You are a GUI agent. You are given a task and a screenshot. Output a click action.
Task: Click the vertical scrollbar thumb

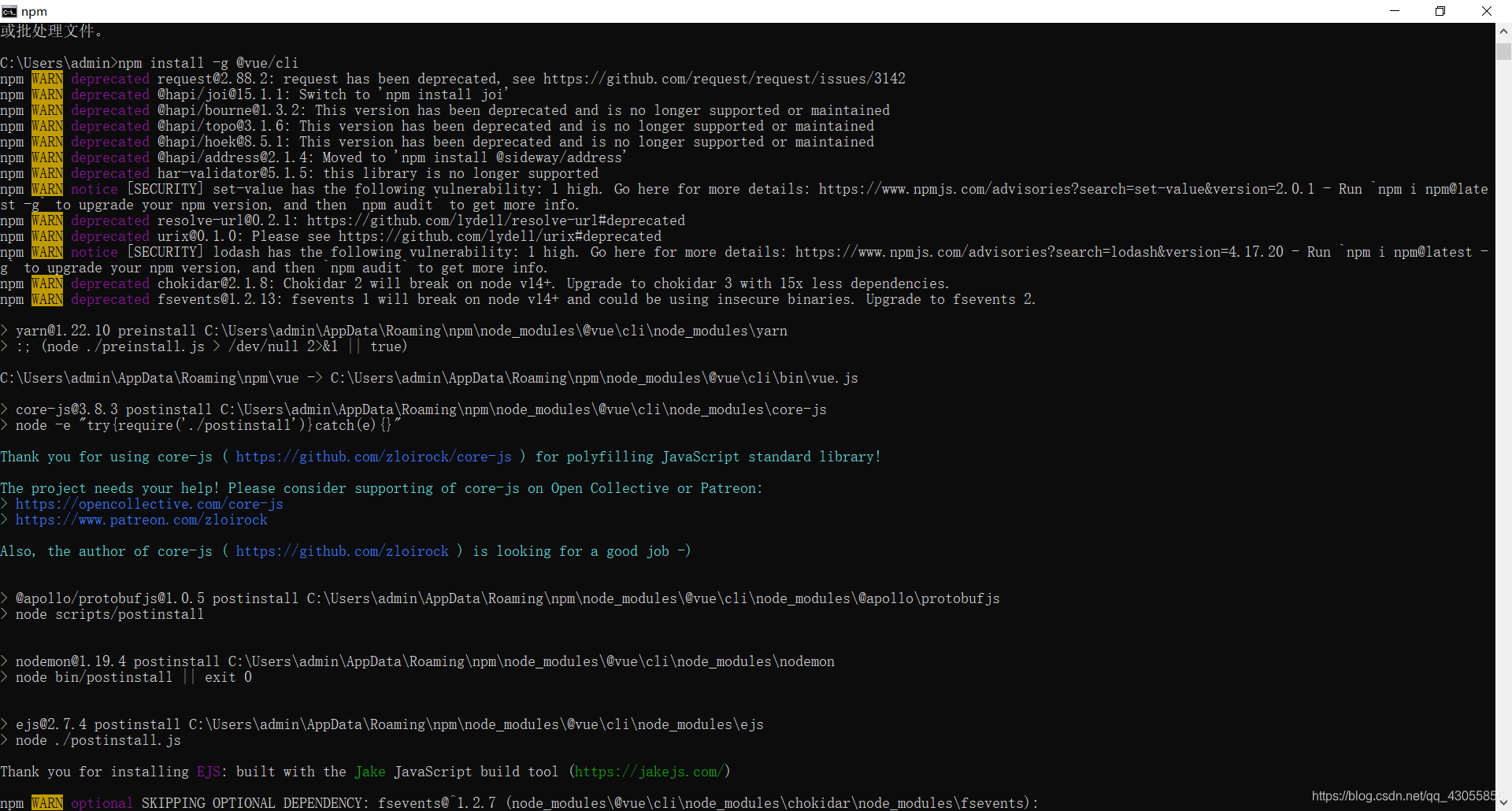click(x=1503, y=51)
